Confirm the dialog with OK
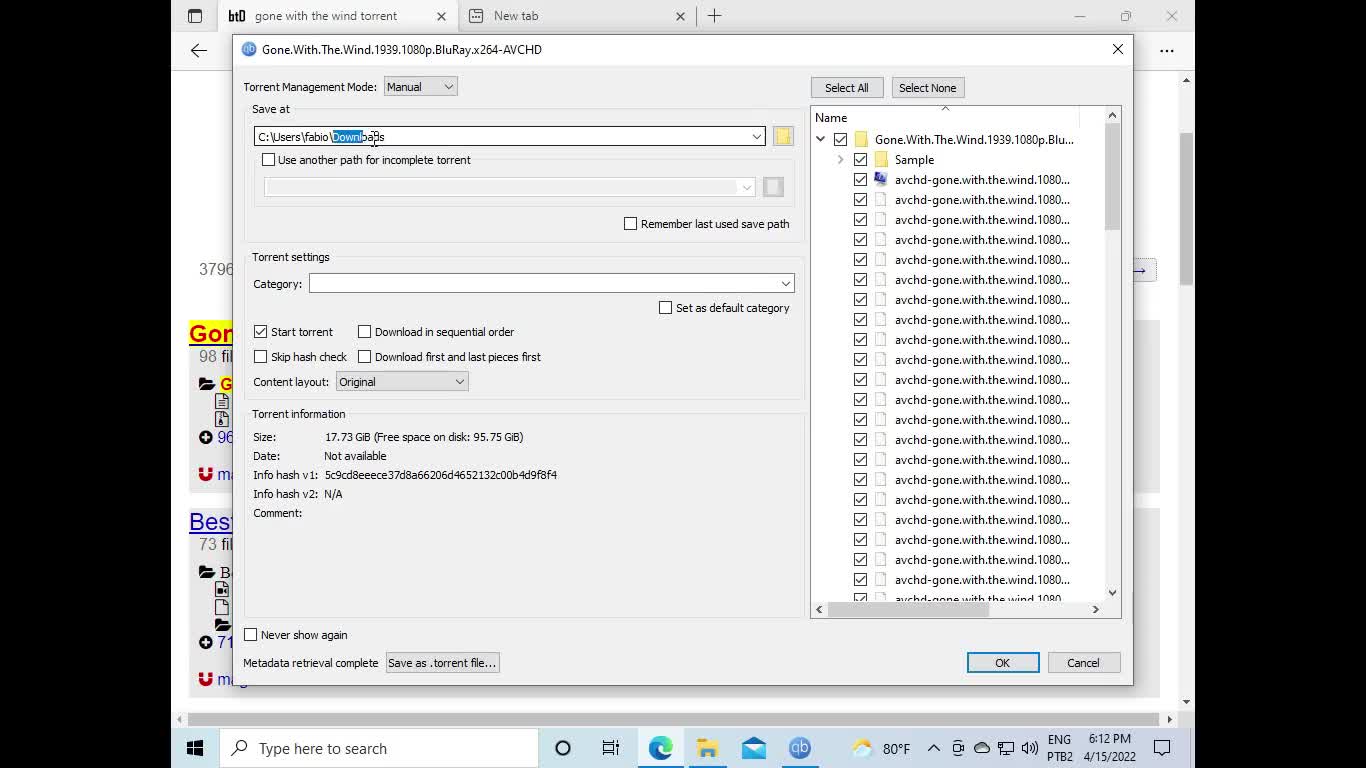1366x768 pixels. pos(1003,663)
